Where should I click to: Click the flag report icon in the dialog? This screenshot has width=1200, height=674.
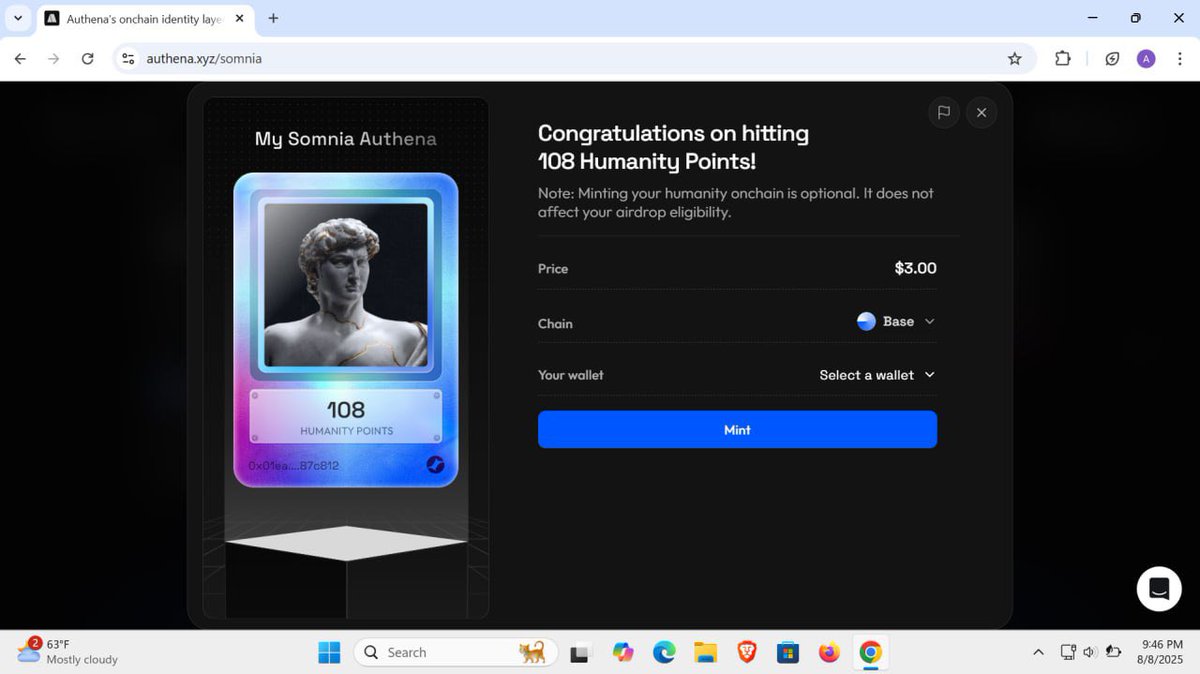click(x=943, y=113)
